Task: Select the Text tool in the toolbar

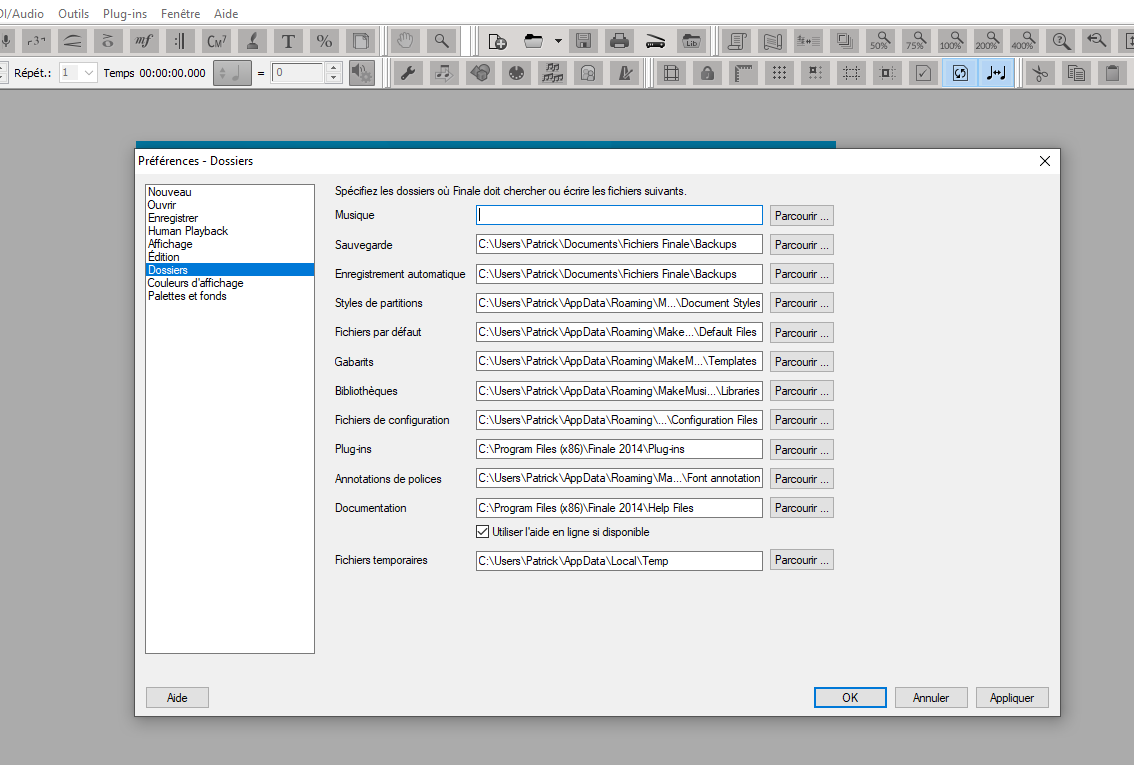Action: (x=288, y=41)
